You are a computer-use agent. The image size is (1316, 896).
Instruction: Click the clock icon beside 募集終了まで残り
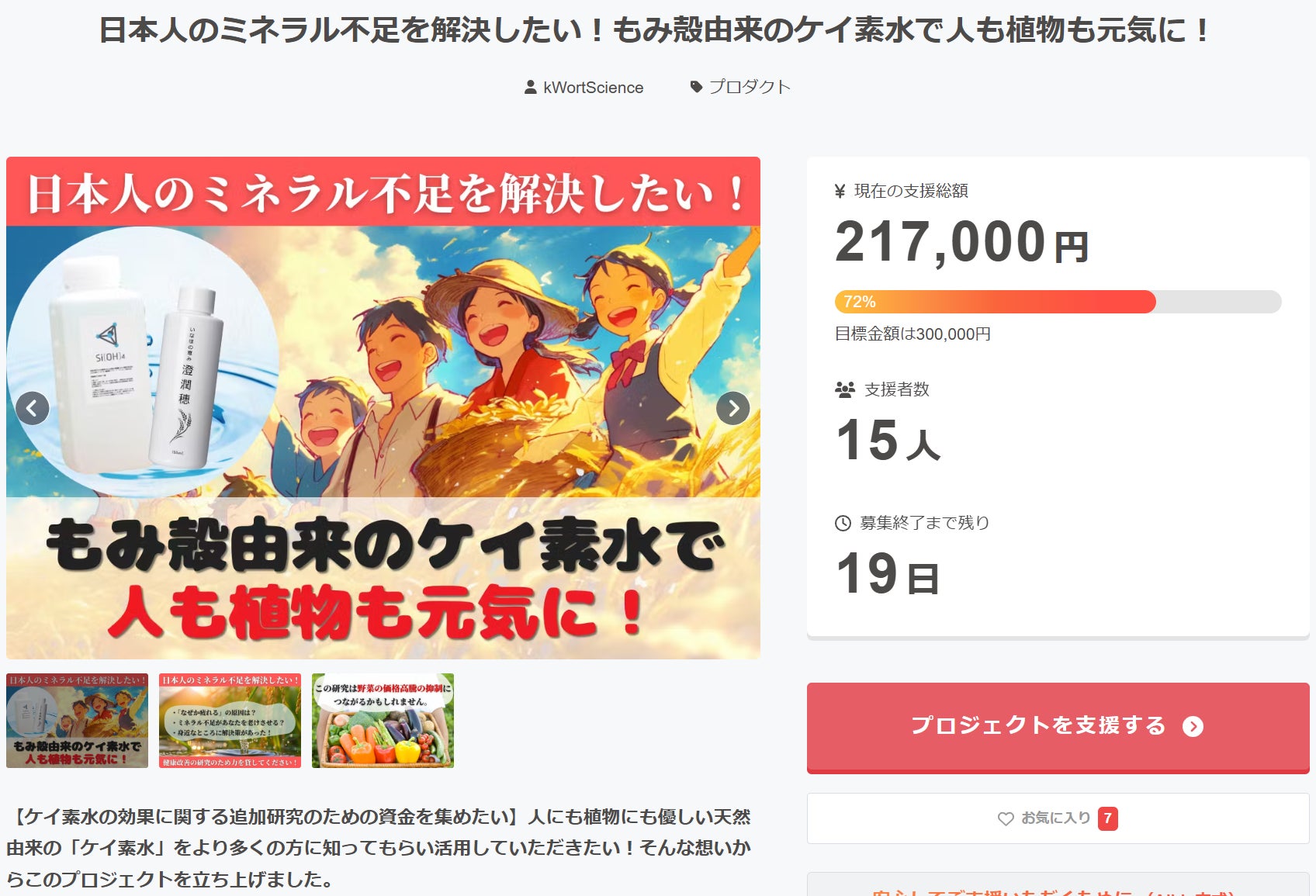point(843,523)
